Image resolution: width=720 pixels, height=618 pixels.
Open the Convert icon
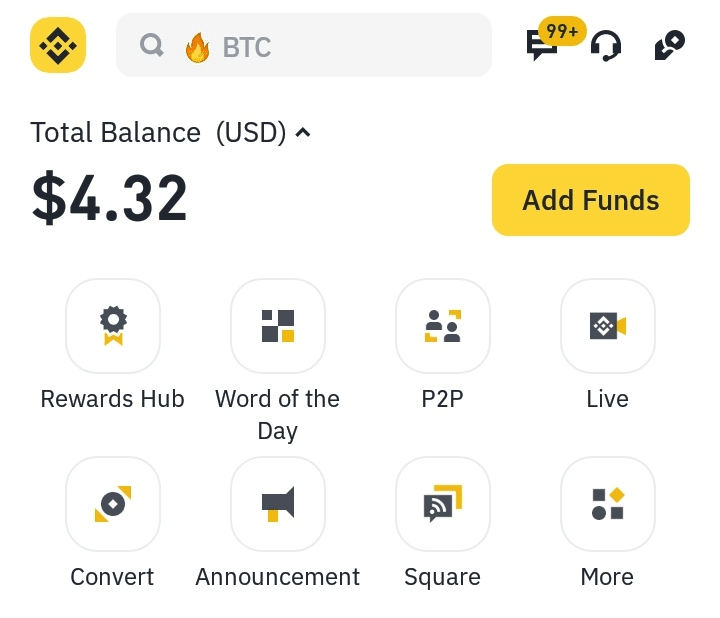tap(113, 504)
